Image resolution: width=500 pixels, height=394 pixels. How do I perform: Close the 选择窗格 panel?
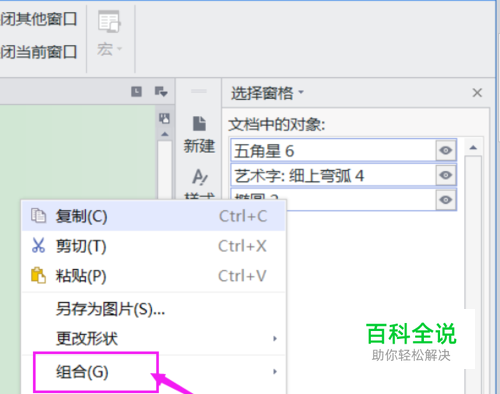[x=477, y=93]
